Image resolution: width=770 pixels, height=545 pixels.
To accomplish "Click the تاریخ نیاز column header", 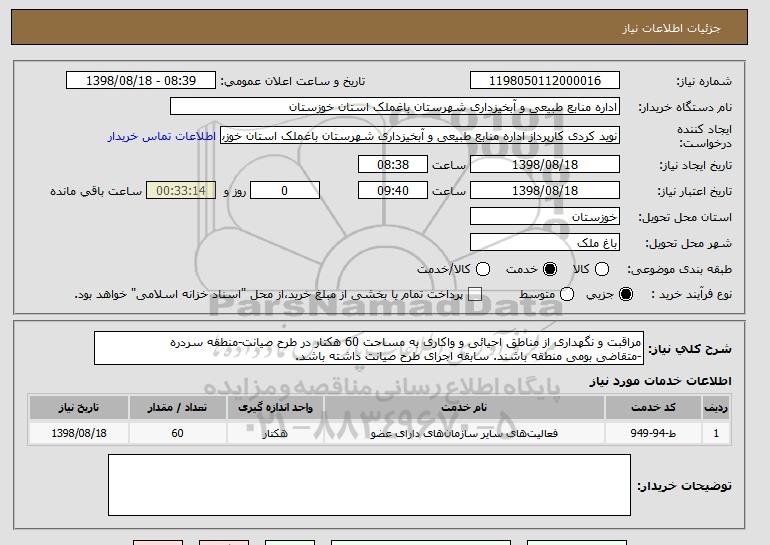I will pyautogui.click(x=79, y=408).
